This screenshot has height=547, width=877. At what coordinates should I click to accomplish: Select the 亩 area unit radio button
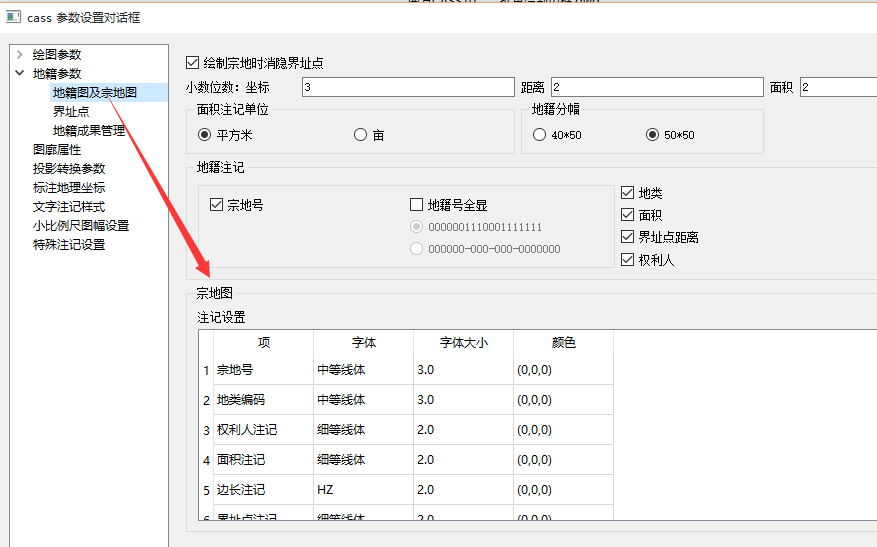[361, 135]
